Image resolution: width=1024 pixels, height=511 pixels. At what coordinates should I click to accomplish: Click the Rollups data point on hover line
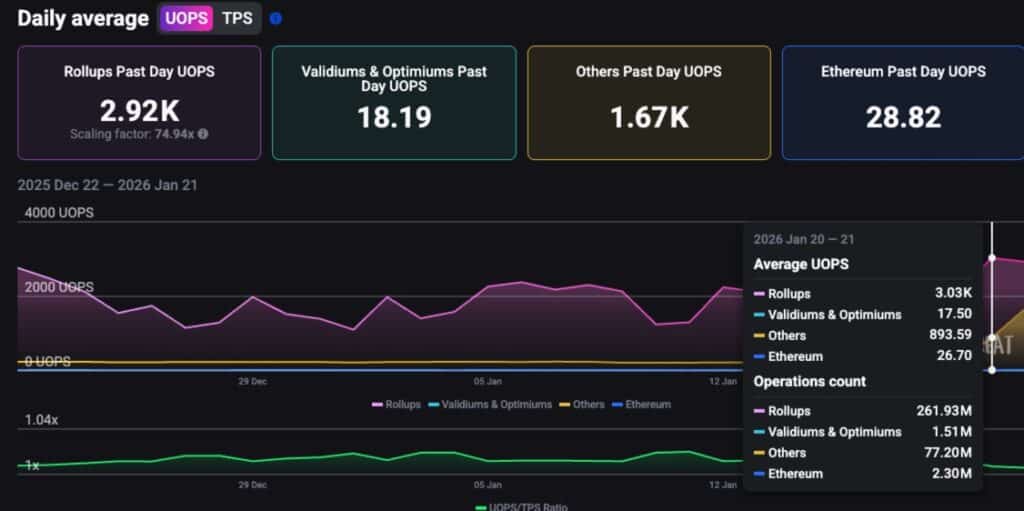tap(992, 258)
